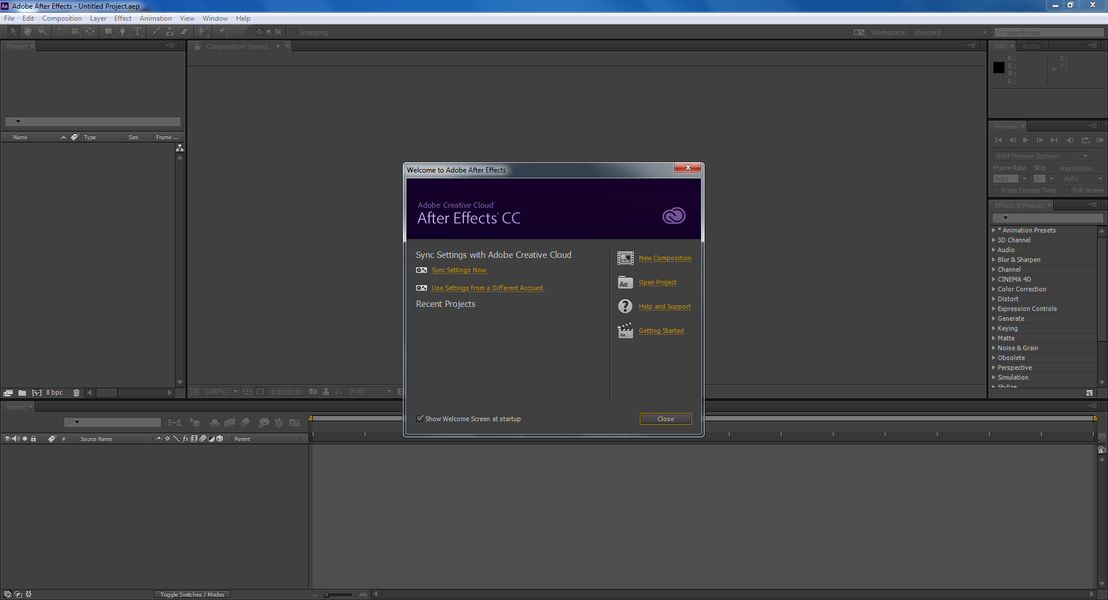Open the Workspace Standard dropdown

click(949, 33)
